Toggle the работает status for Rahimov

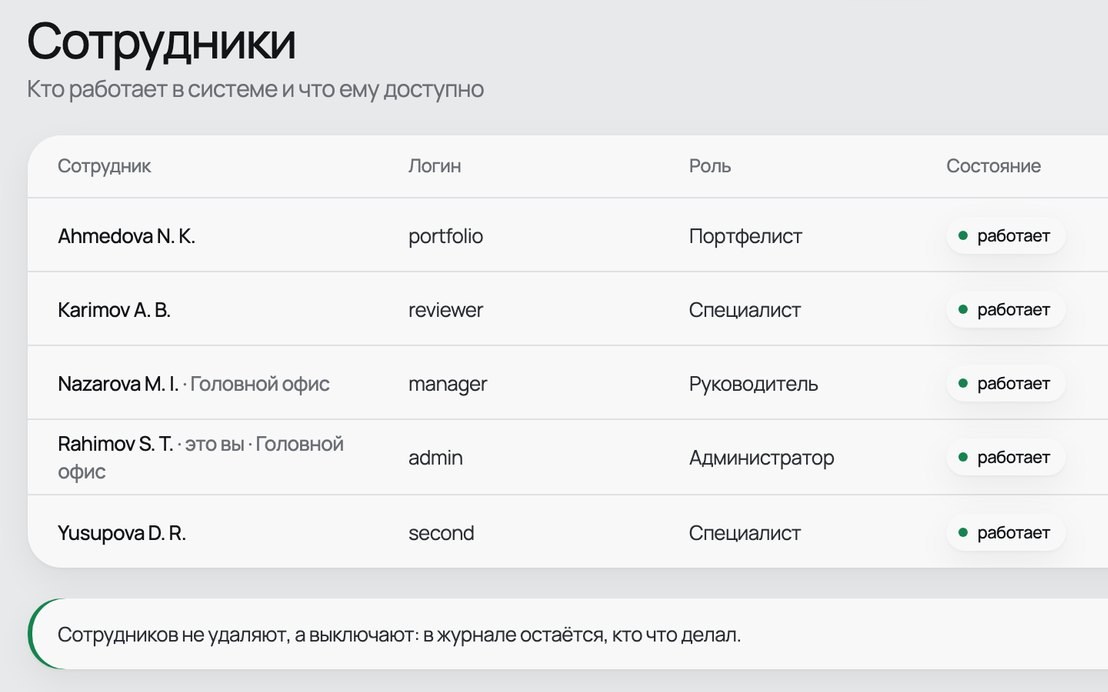tap(1005, 457)
